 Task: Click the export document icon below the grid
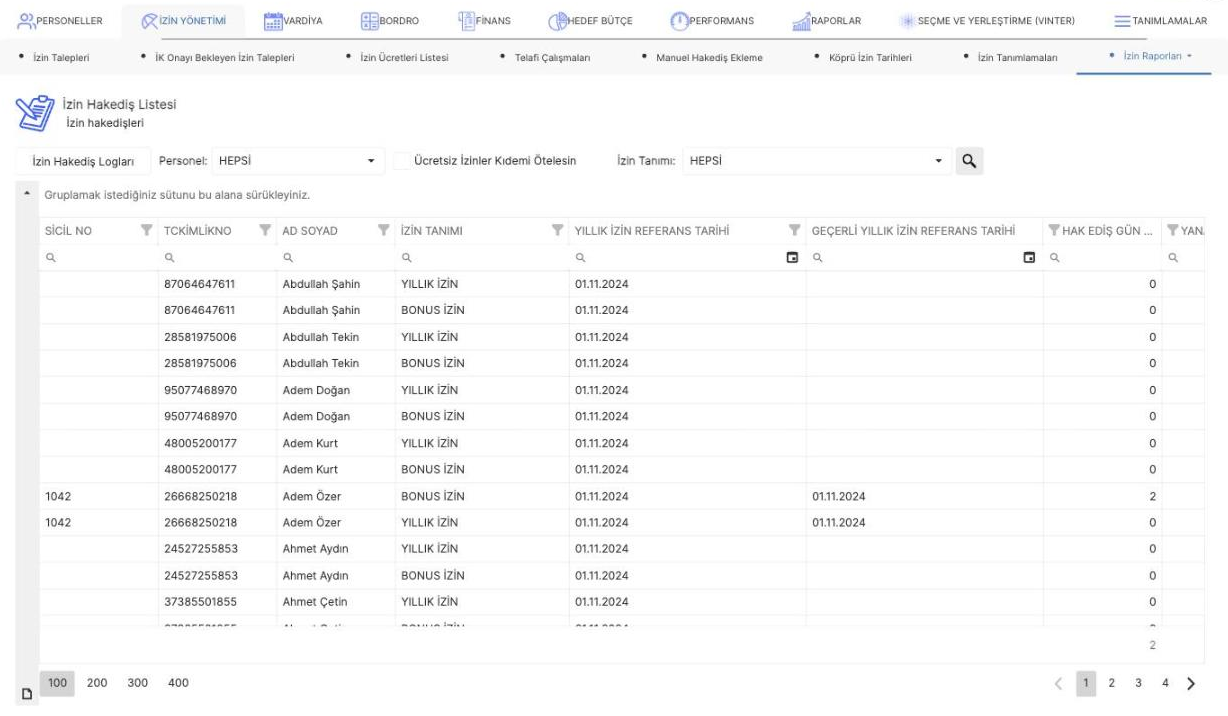pyautogui.click(x=27, y=694)
